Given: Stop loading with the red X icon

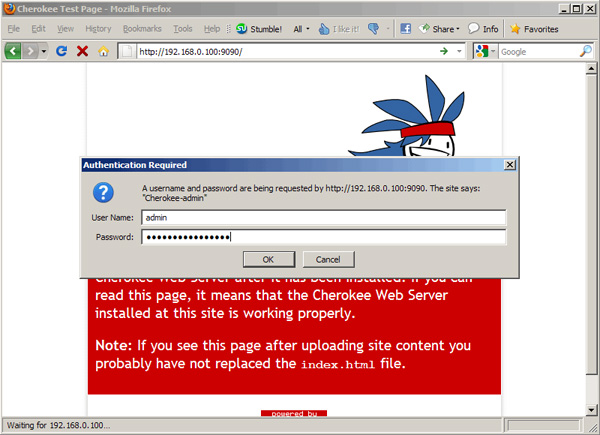Looking at the screenshot, I should point(82,51).
